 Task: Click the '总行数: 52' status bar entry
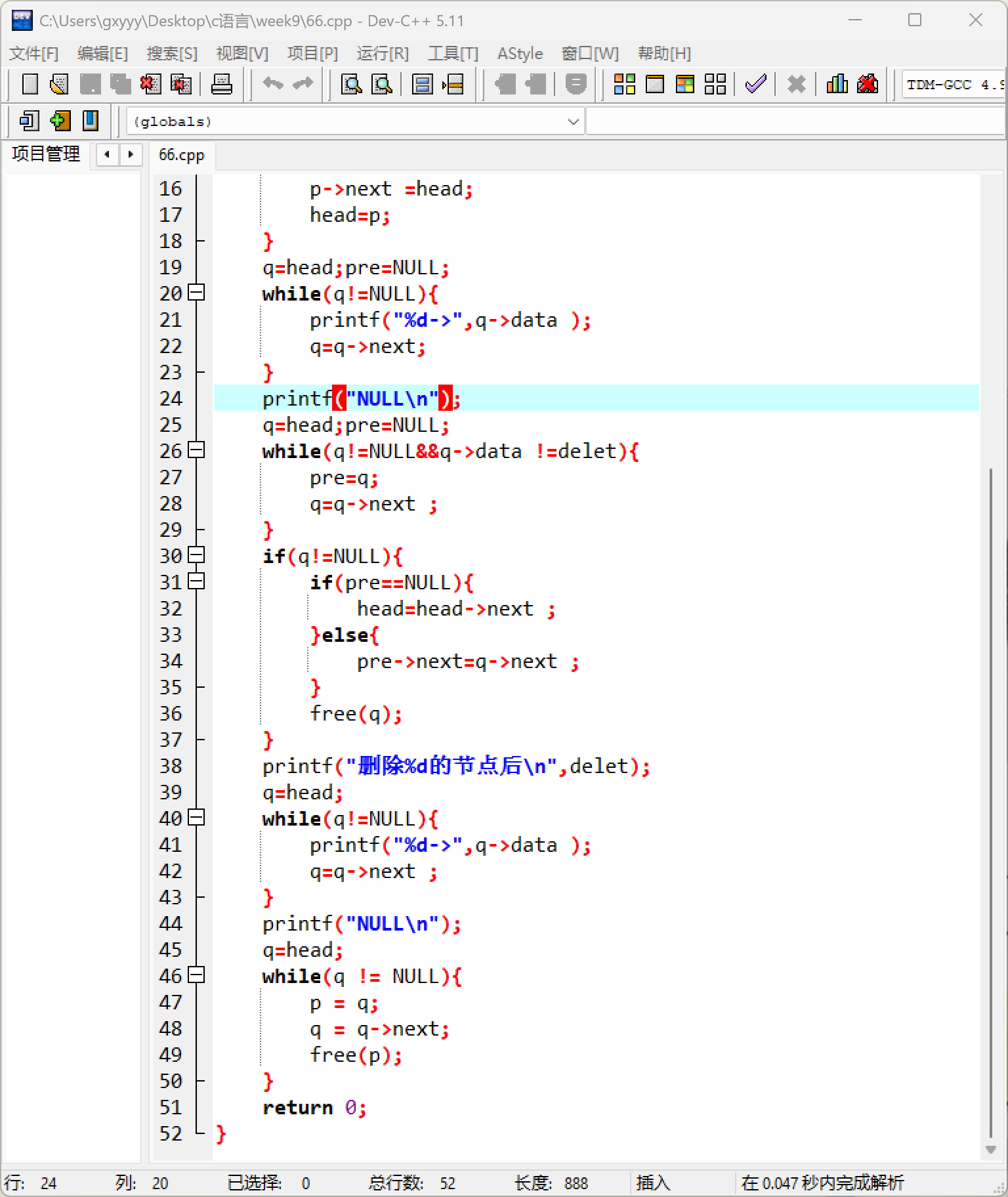[x=411, y=1183]
